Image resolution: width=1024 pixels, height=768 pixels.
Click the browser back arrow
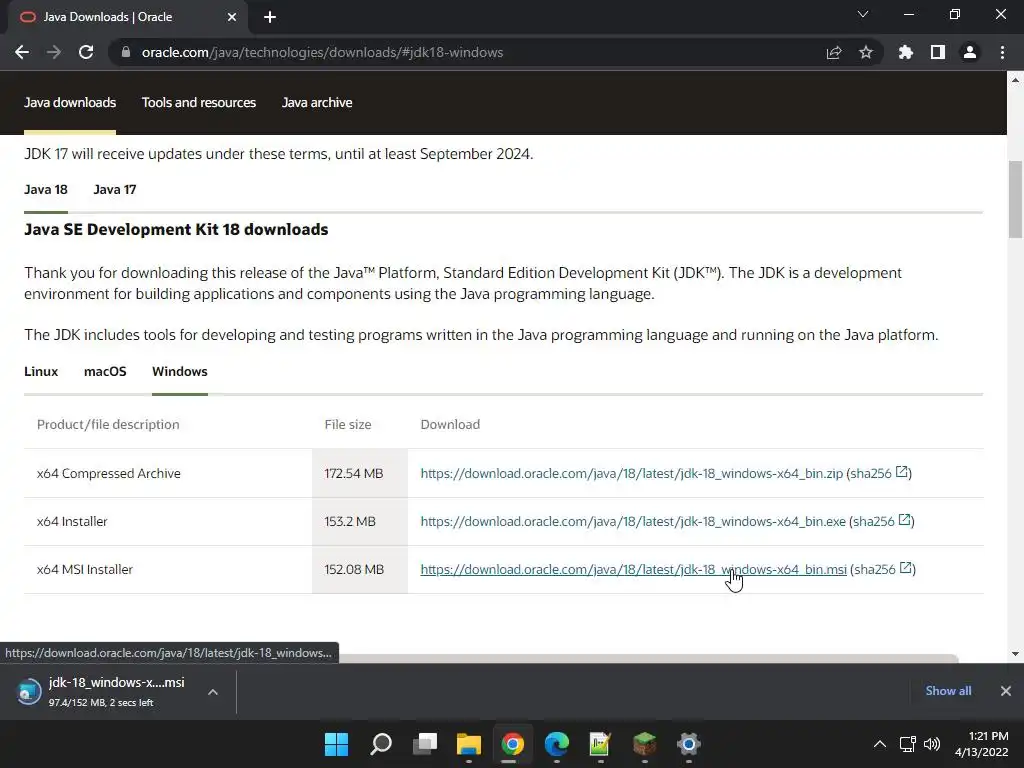22,52
